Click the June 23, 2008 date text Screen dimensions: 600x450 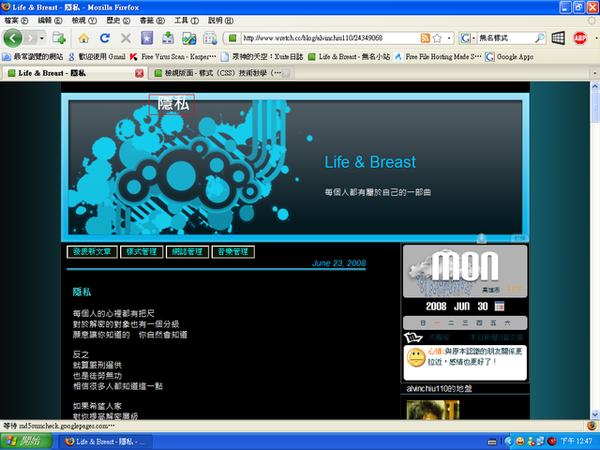[x=339, y=263]
